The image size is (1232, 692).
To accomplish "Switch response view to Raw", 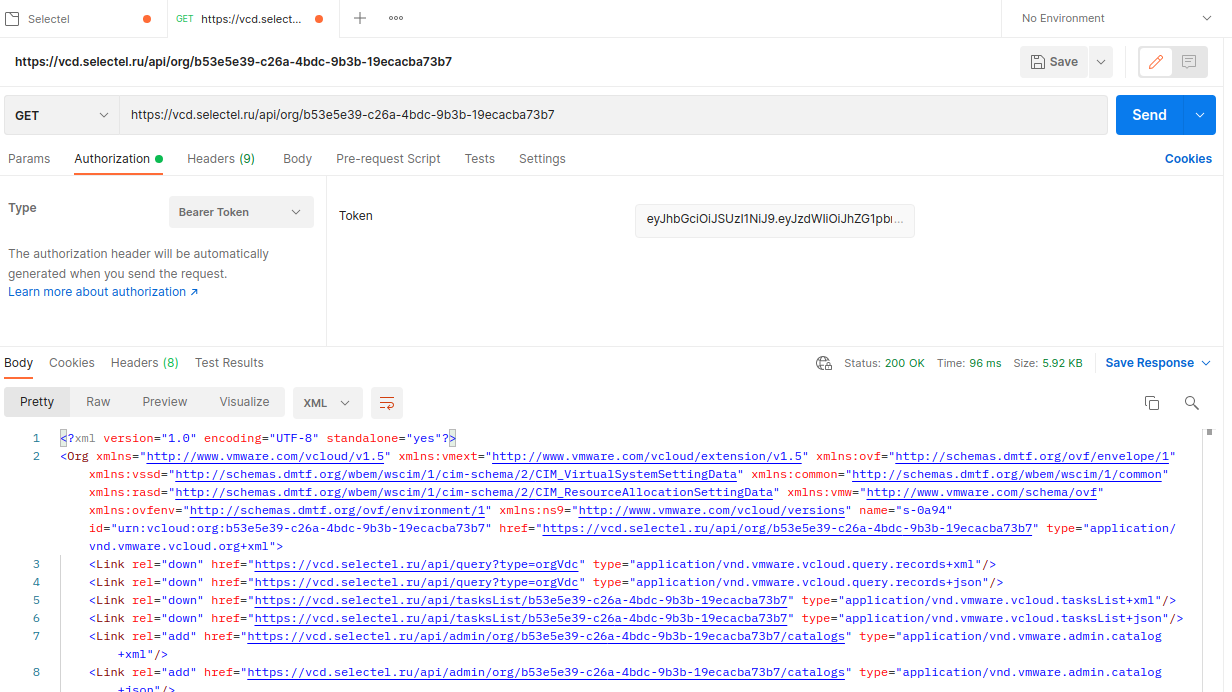I will 98,402.
